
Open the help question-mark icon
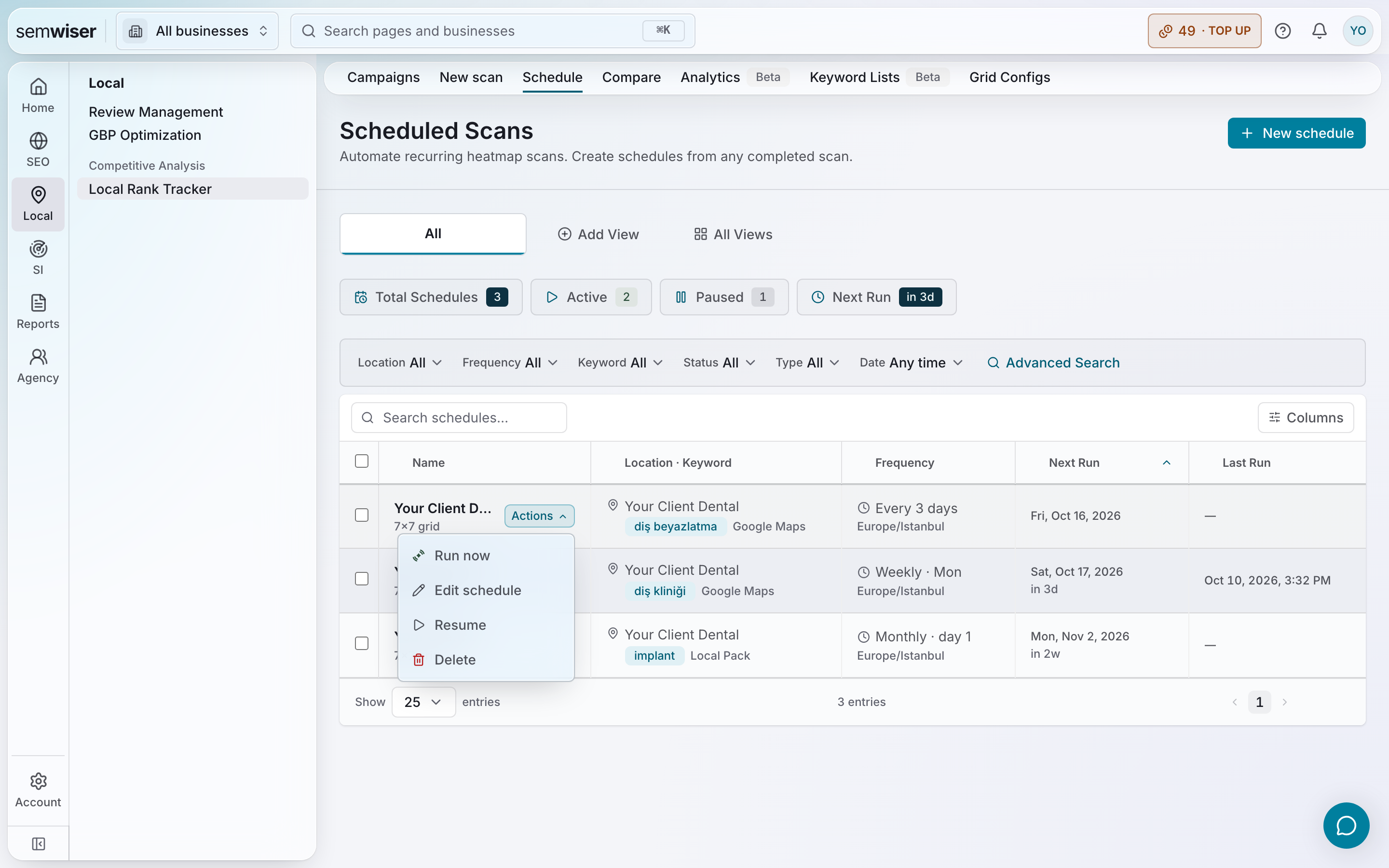[1282, 31]
